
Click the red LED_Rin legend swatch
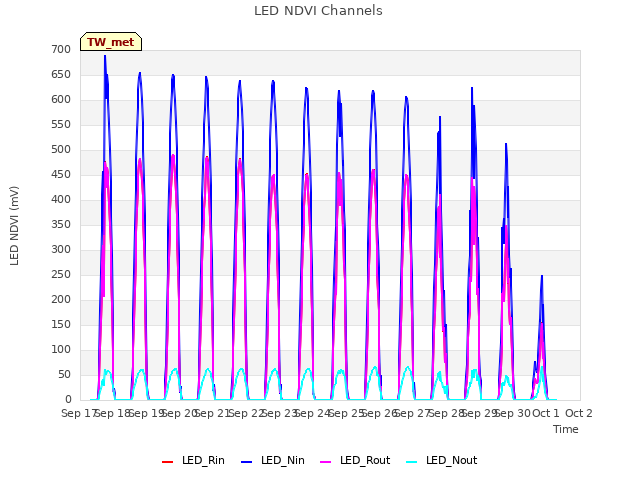point(168,462)
